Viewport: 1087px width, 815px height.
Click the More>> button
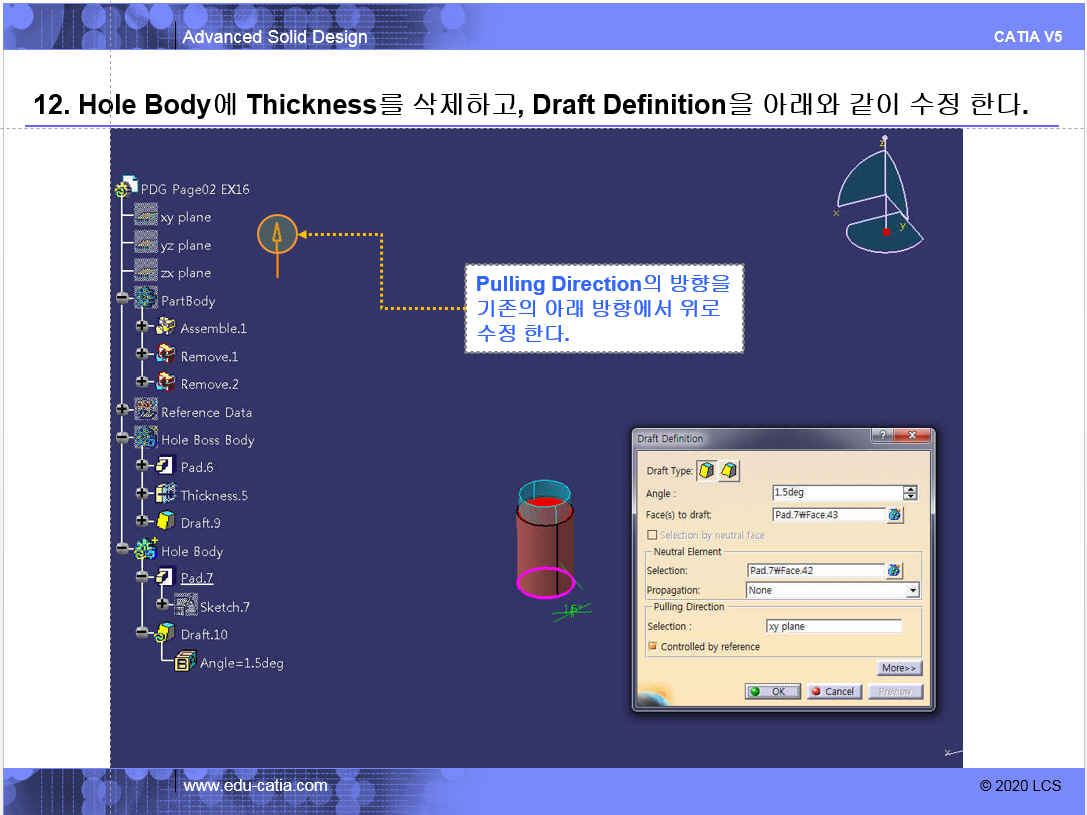(898, 668)
